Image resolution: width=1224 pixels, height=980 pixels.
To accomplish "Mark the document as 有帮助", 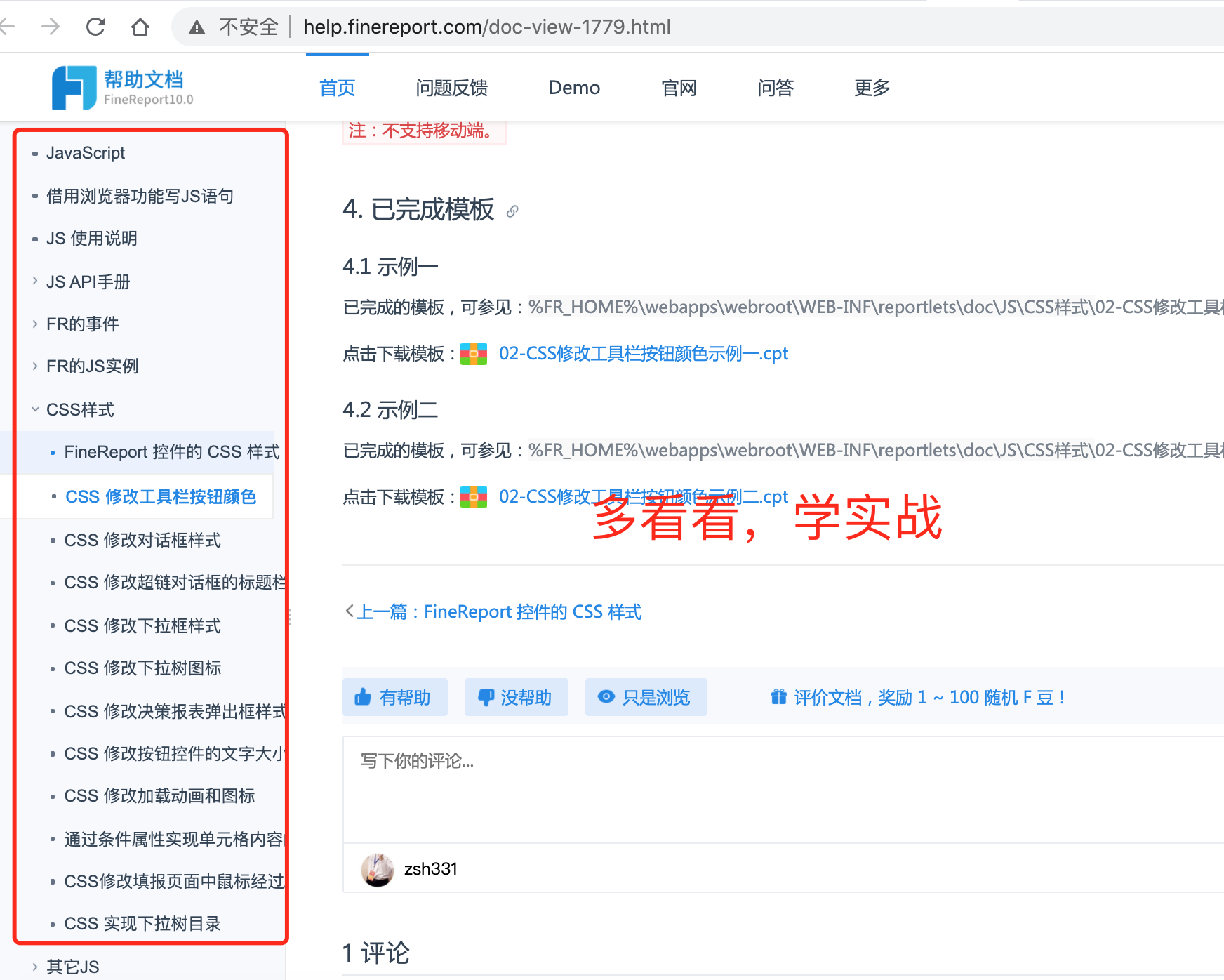I will point(395,697).
